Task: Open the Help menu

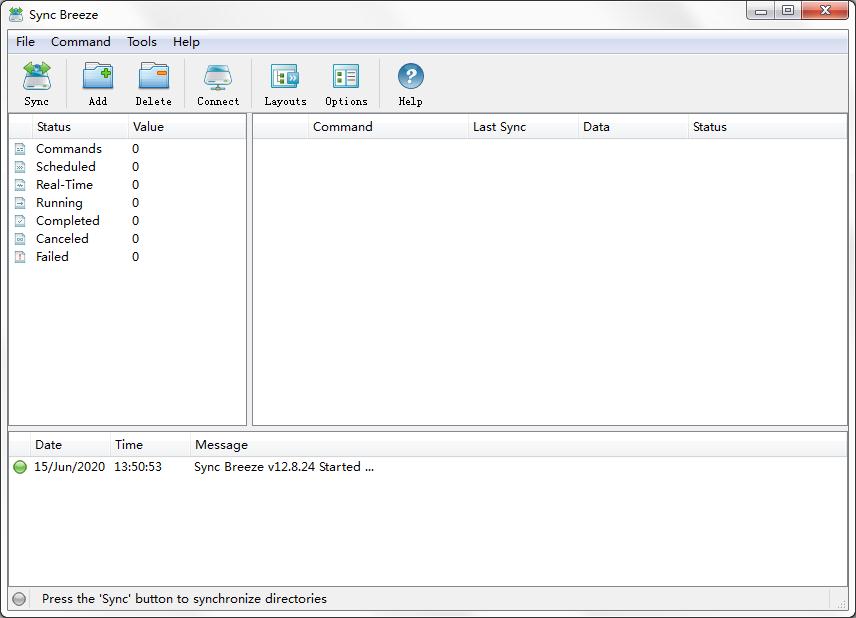Action: click(186, 42)
